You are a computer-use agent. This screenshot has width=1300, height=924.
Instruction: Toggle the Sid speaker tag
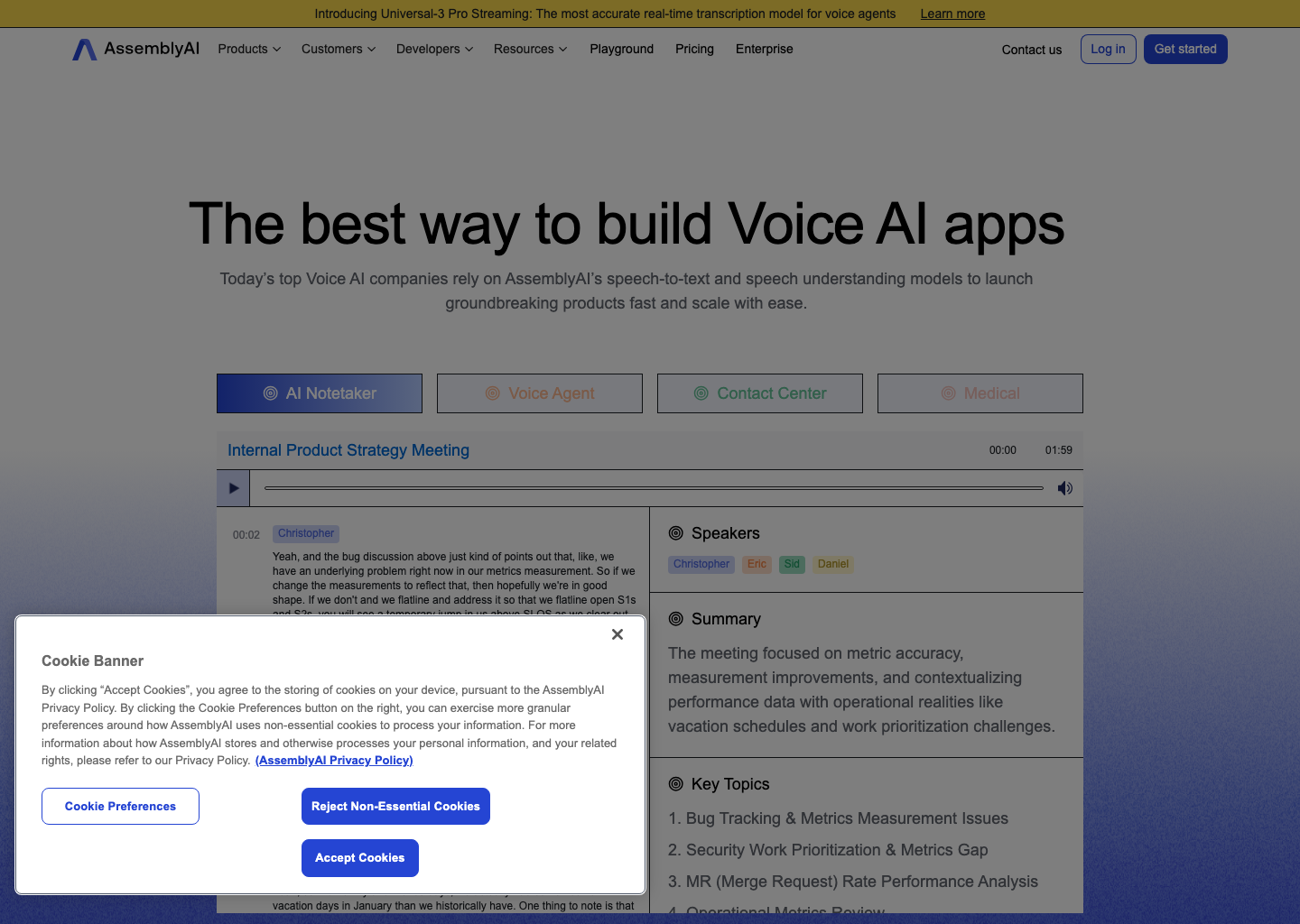(792, 564)
